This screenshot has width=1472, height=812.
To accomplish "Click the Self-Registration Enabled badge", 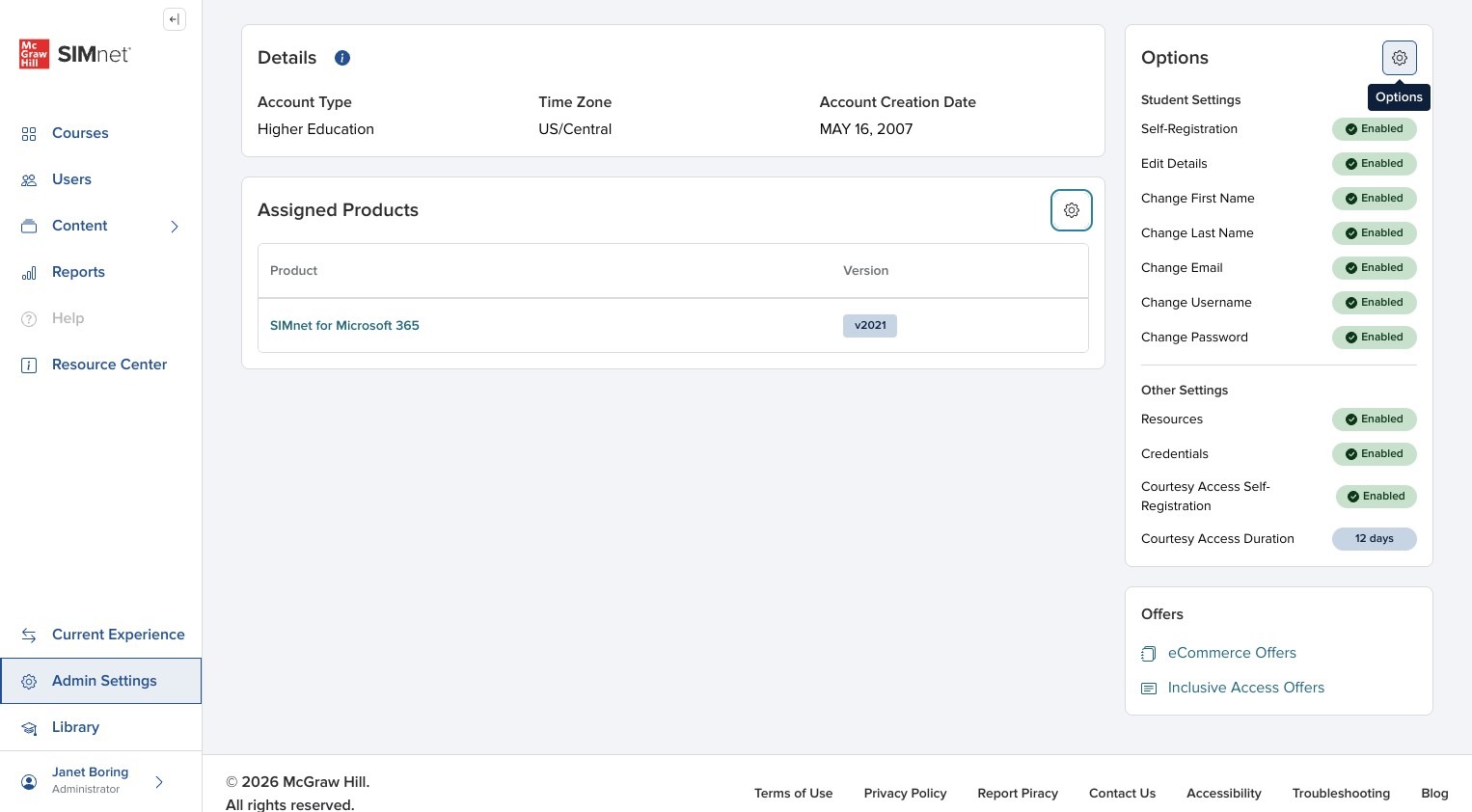I will tap(1375, 129).
